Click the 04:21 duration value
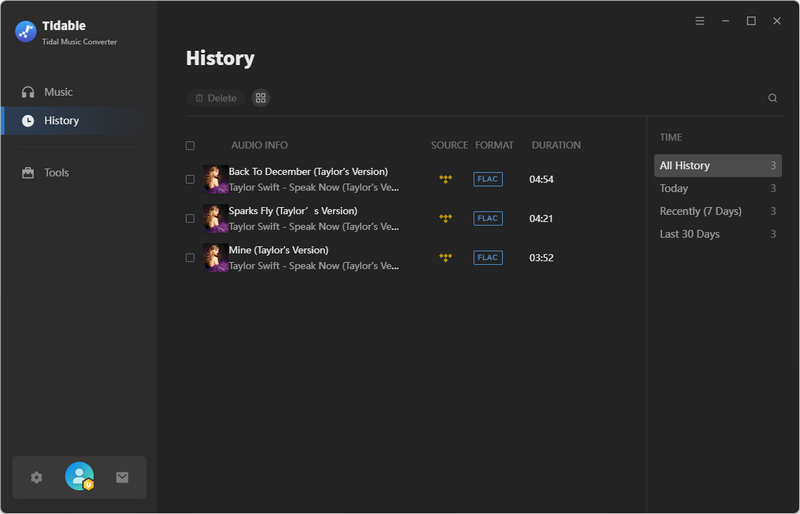Screen dimensions: 800x514 pyautogui.click(x=541, y=218)
